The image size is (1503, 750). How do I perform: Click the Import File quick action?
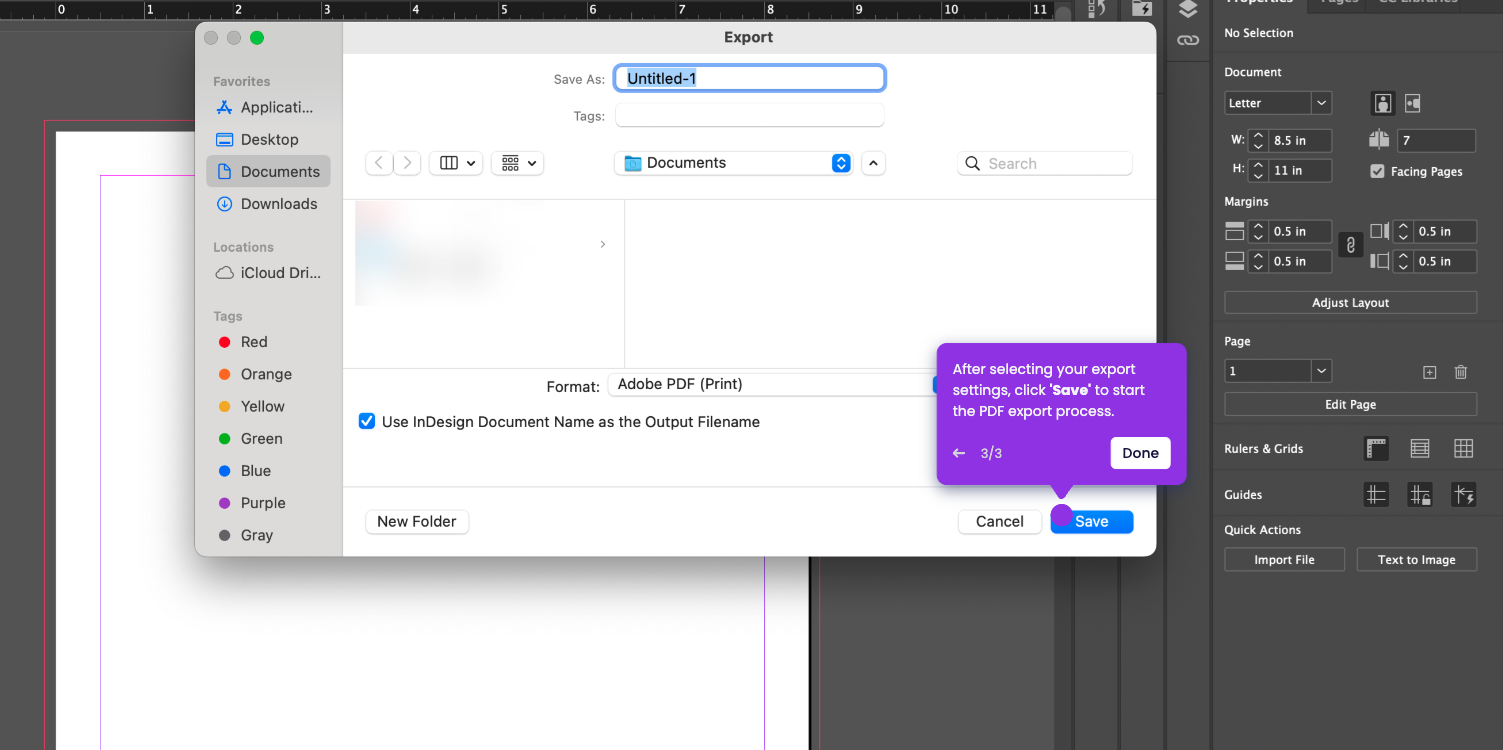[1284, 560]
